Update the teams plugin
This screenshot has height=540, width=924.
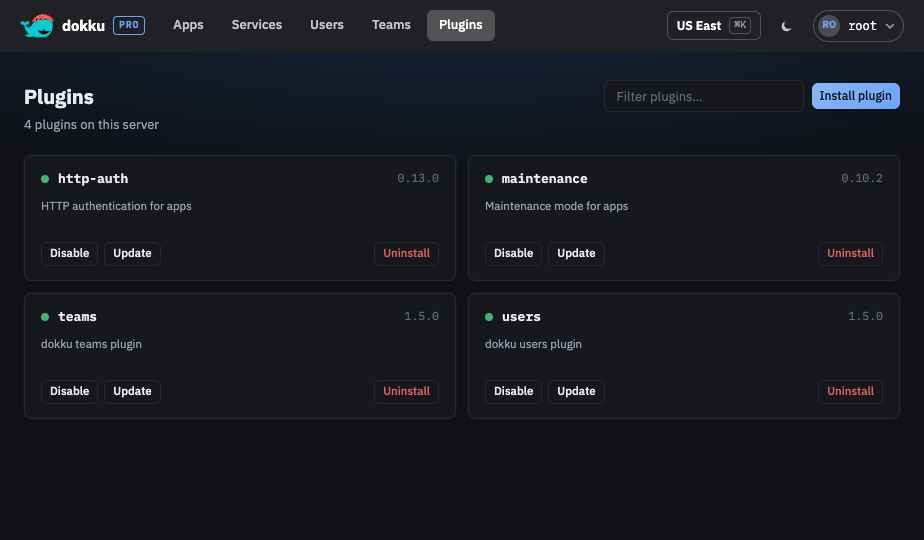tap(133, 391)
